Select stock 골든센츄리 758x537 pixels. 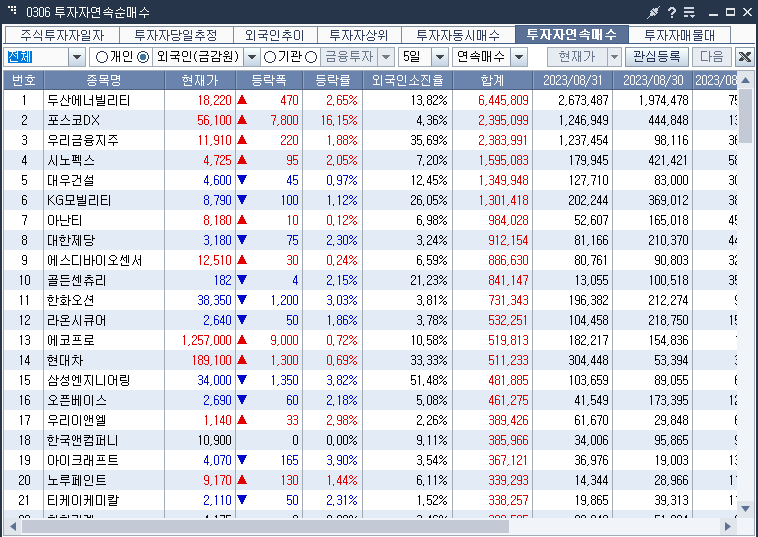pos(76,280)
